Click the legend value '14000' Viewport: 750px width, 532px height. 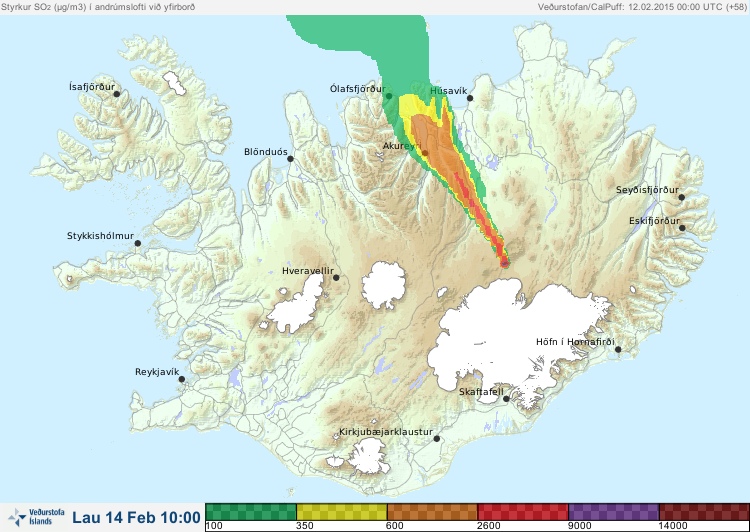pos(673,526)
